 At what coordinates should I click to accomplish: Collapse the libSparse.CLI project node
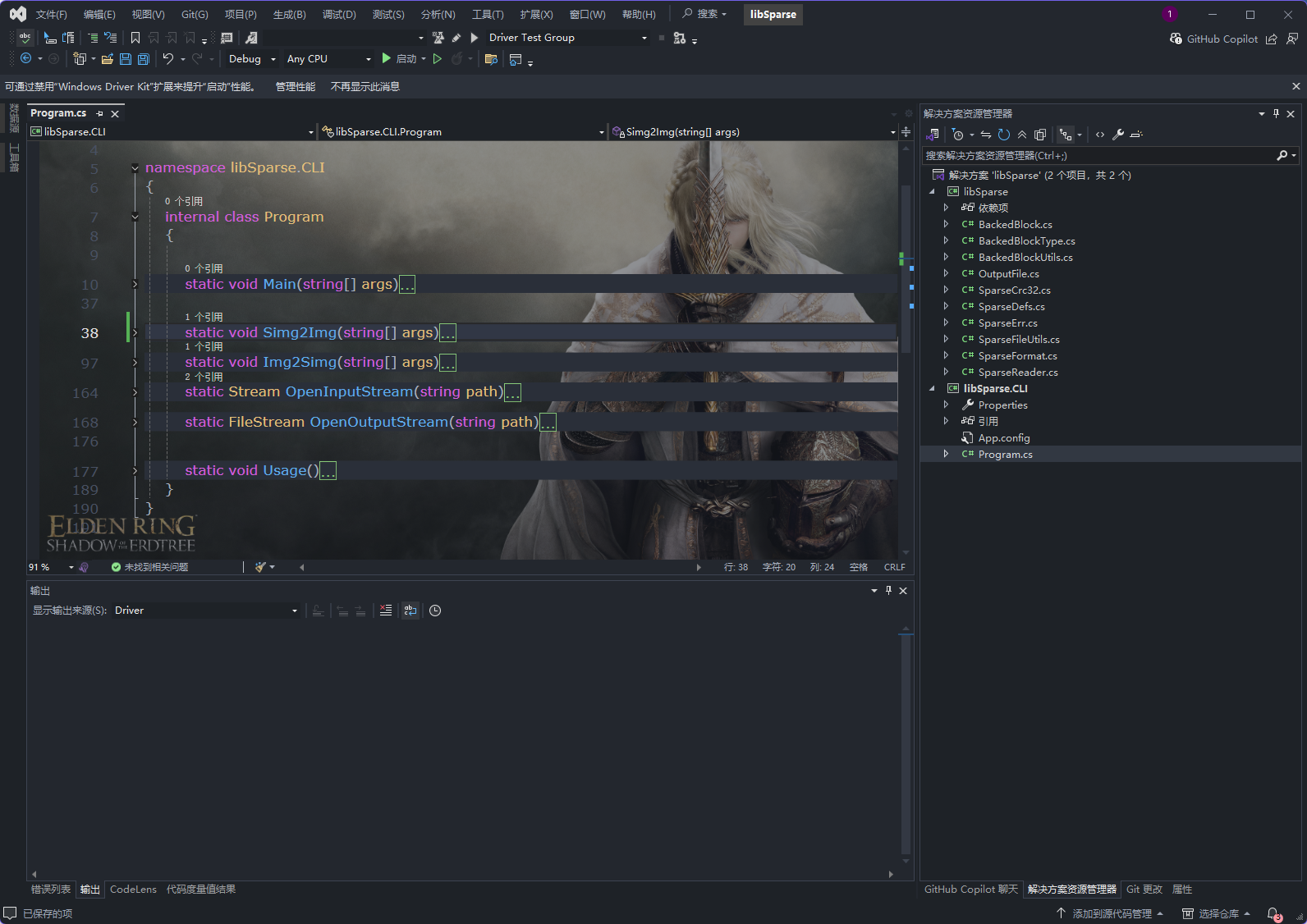(x=932, y=388)
